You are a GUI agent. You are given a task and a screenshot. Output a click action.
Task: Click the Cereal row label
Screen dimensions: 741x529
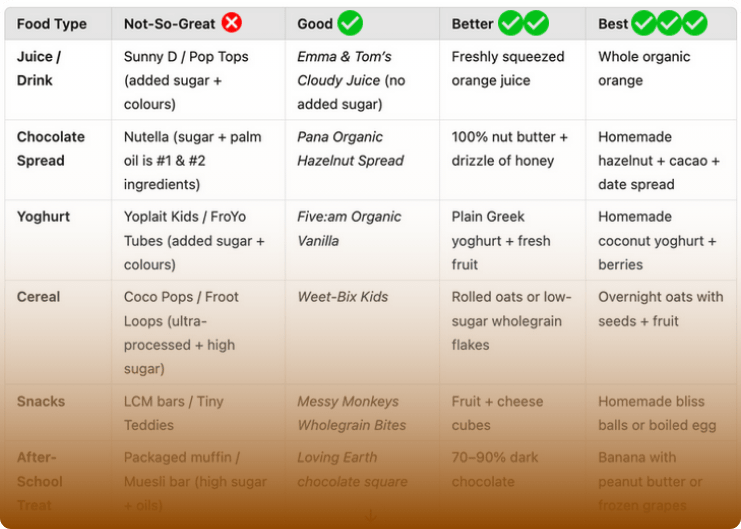pos(39,297)
